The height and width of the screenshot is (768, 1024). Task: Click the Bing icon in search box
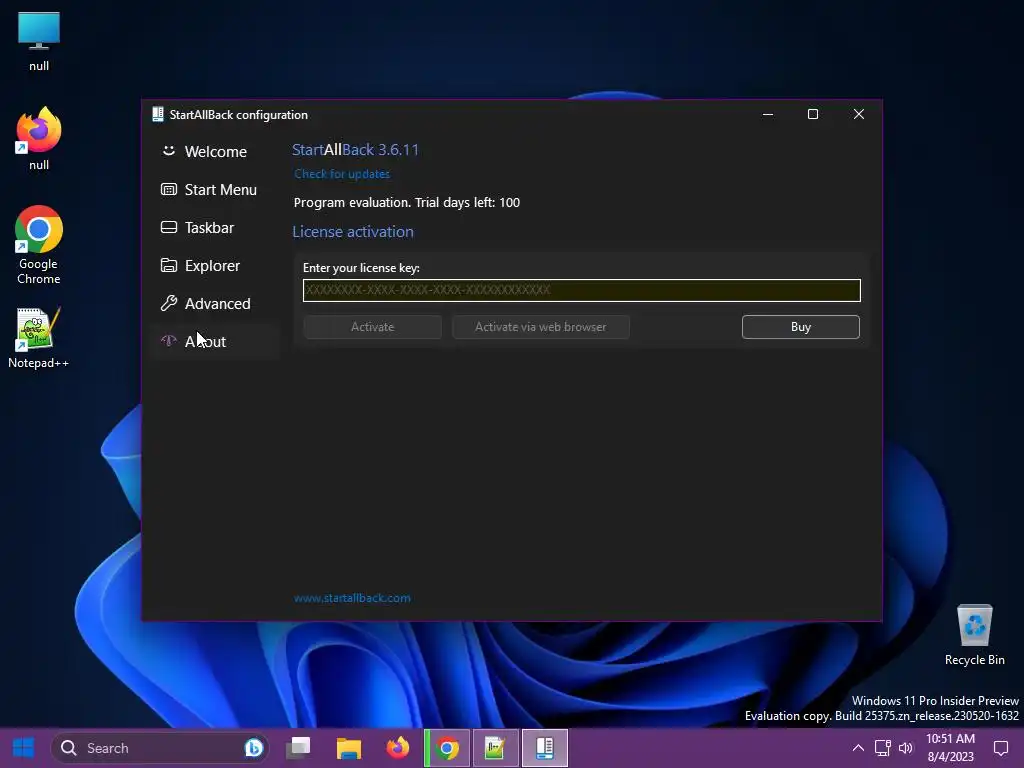[x=253, y=748]
